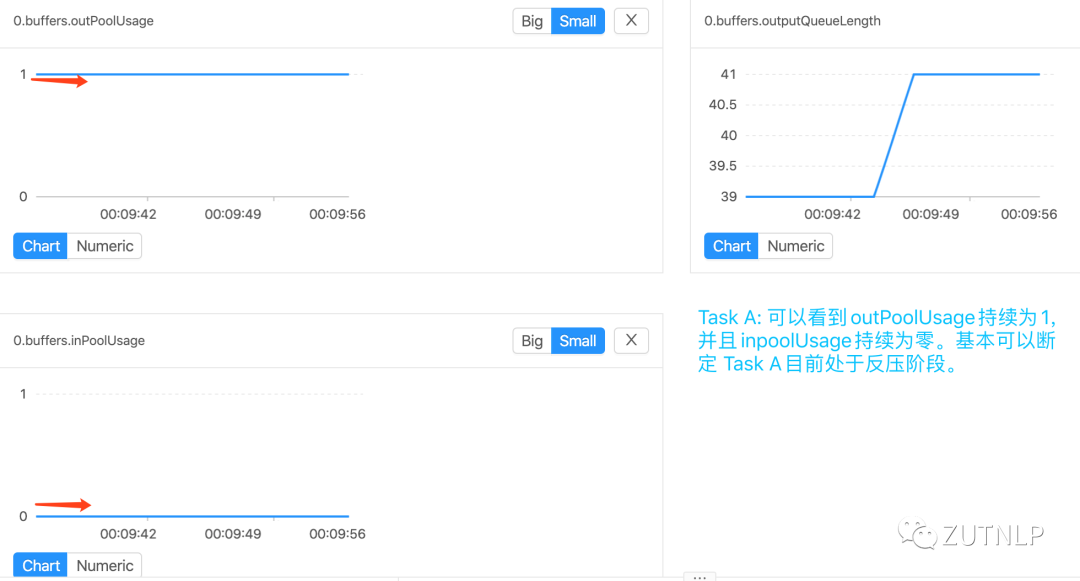Click the ellipsis resize handle at bottom

click(x=700, y=577)
